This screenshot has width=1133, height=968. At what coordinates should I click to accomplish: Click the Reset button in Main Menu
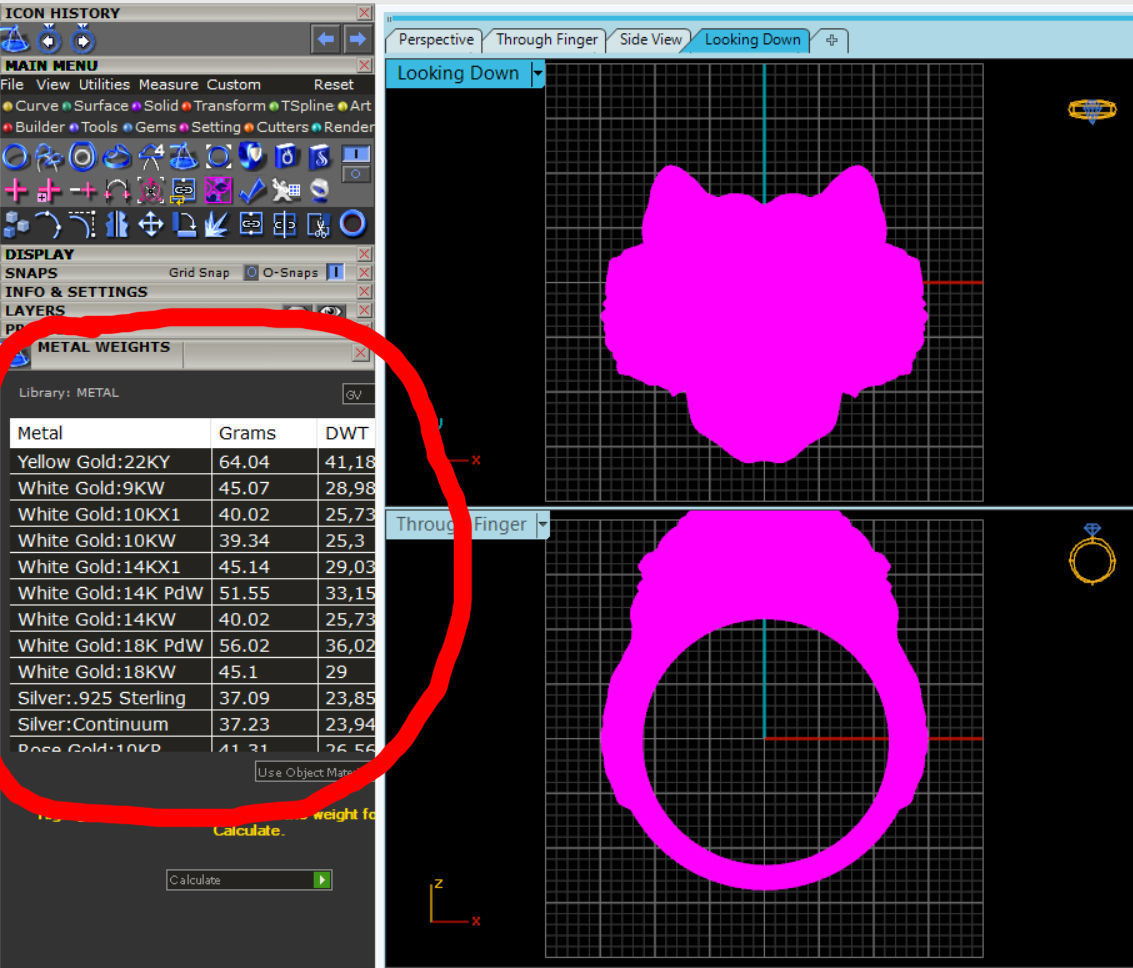click(333, 85)
